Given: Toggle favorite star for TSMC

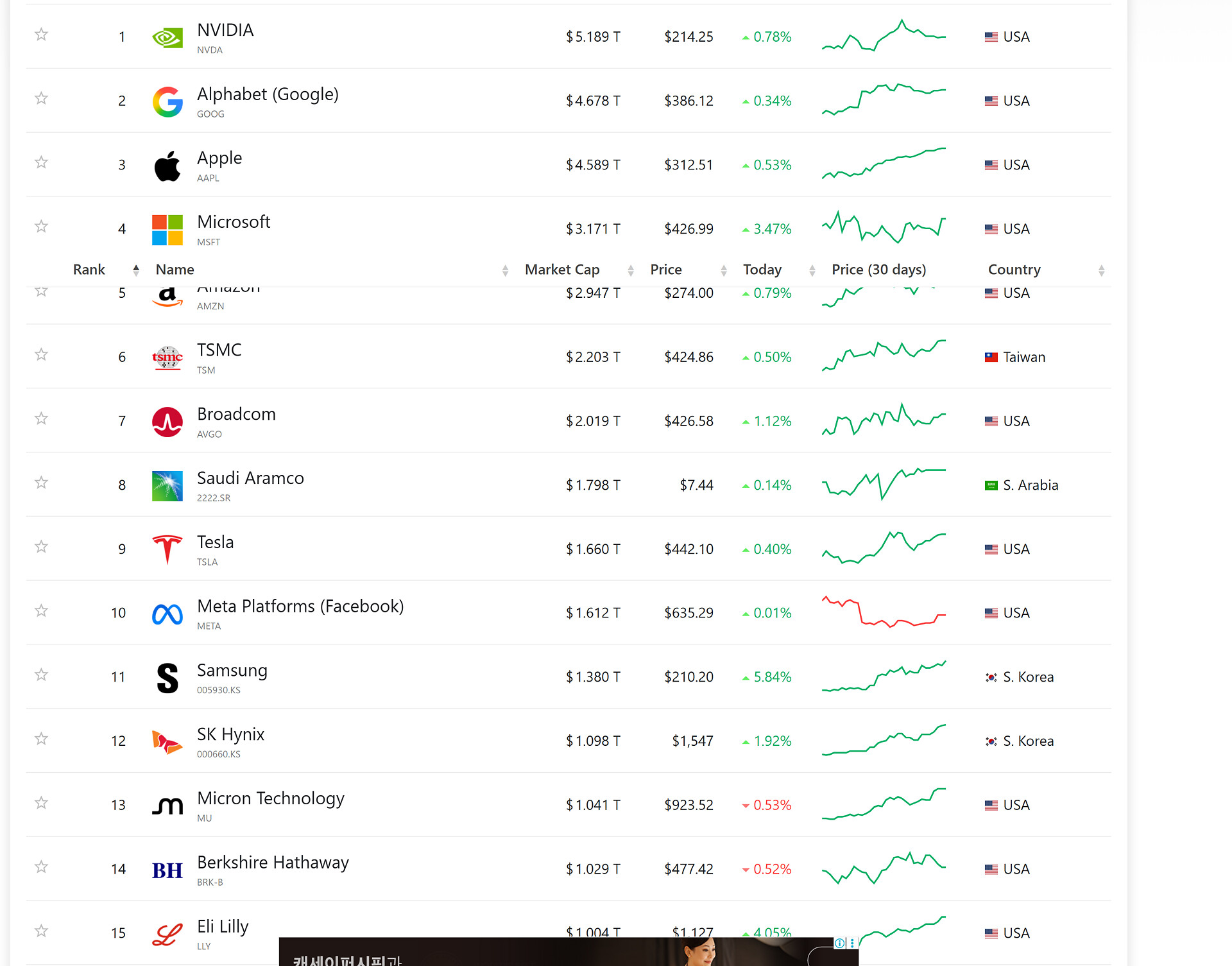Looking at the screenshot, I should pos(41,354).
